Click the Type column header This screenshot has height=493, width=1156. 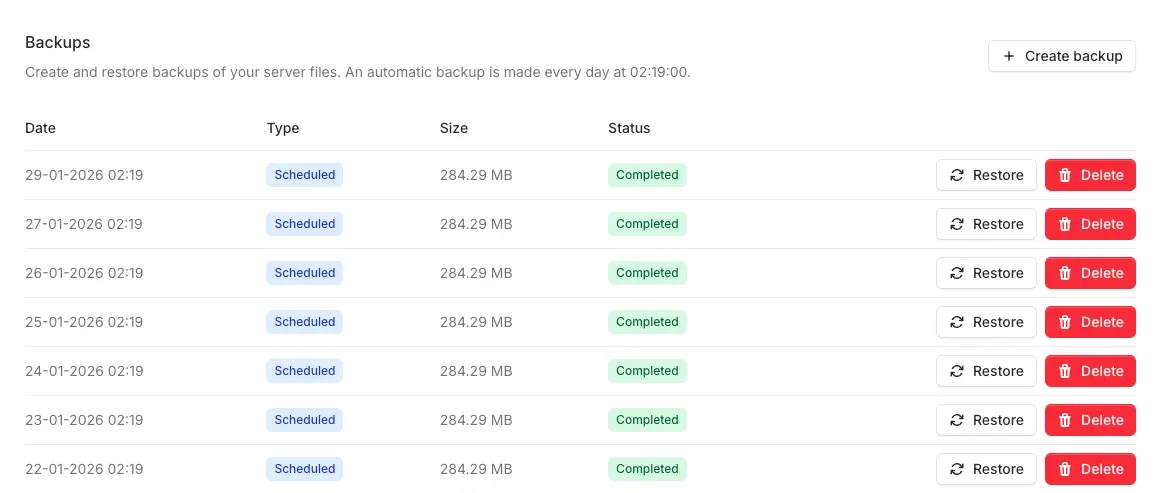coord(283,128)
